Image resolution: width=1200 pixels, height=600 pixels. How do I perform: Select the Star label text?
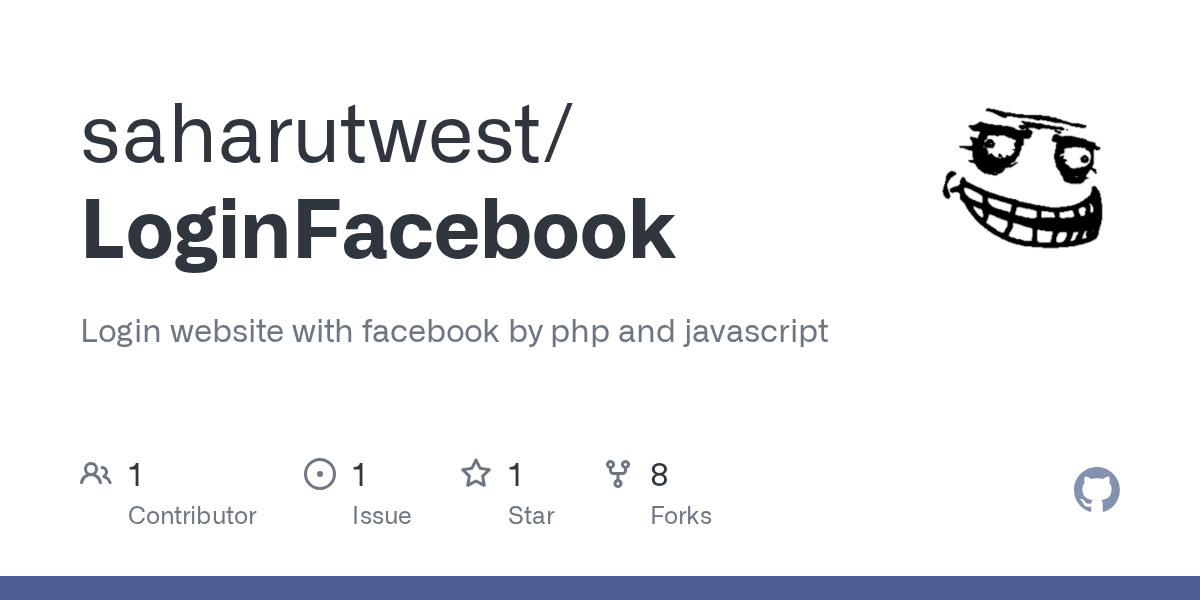[531, 516]
